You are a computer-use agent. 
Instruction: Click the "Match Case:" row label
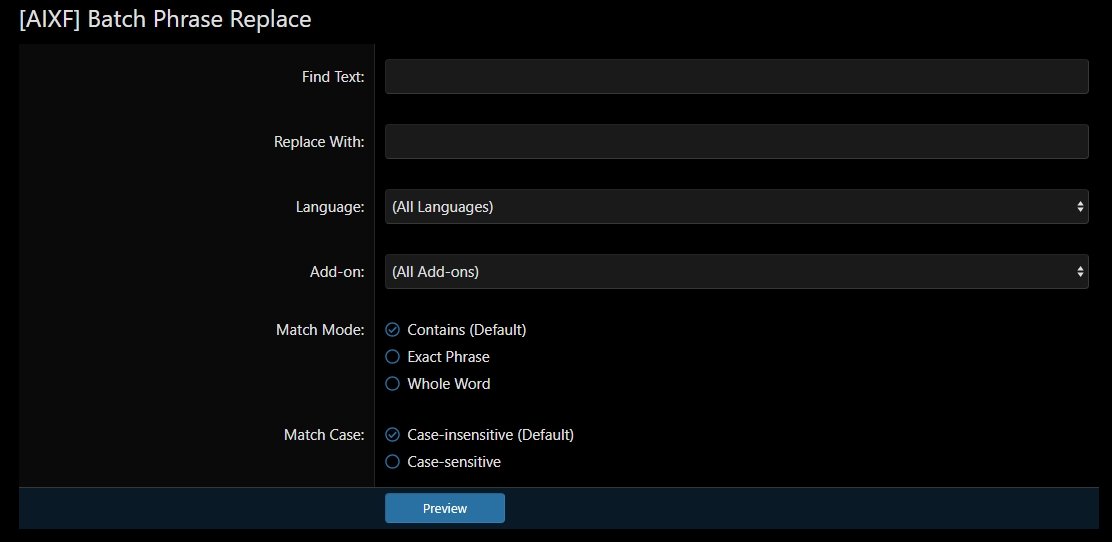pyautogui.click(x=324, y=435)
